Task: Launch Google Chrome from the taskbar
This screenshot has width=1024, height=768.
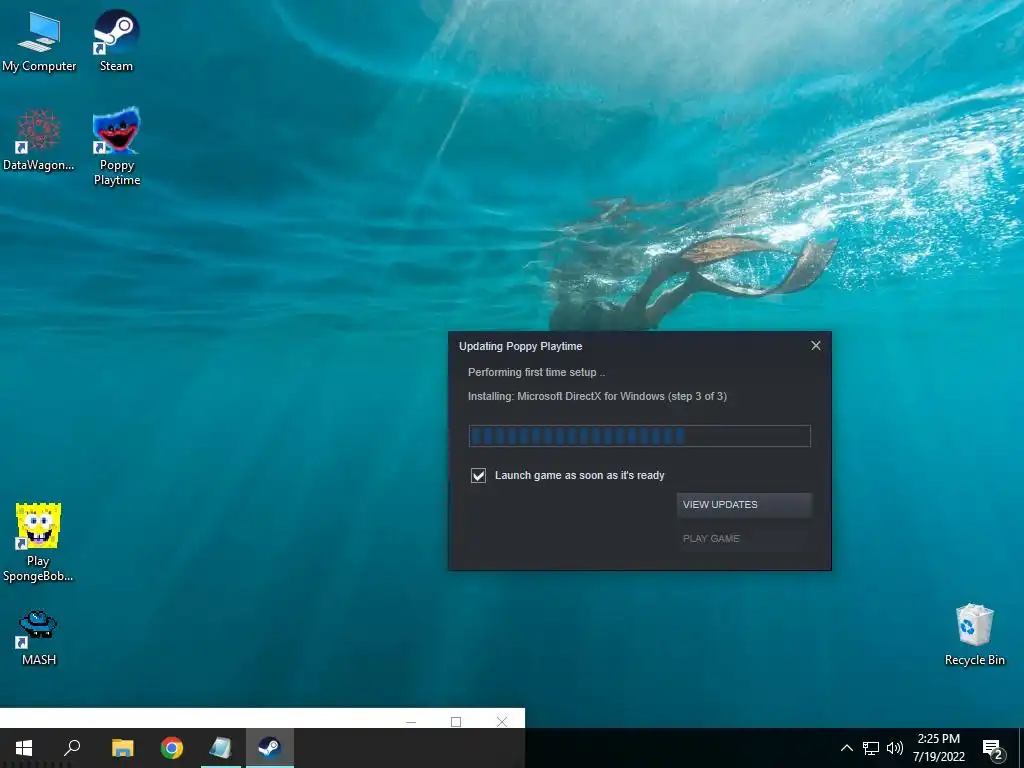Action: tap(172, 748)
